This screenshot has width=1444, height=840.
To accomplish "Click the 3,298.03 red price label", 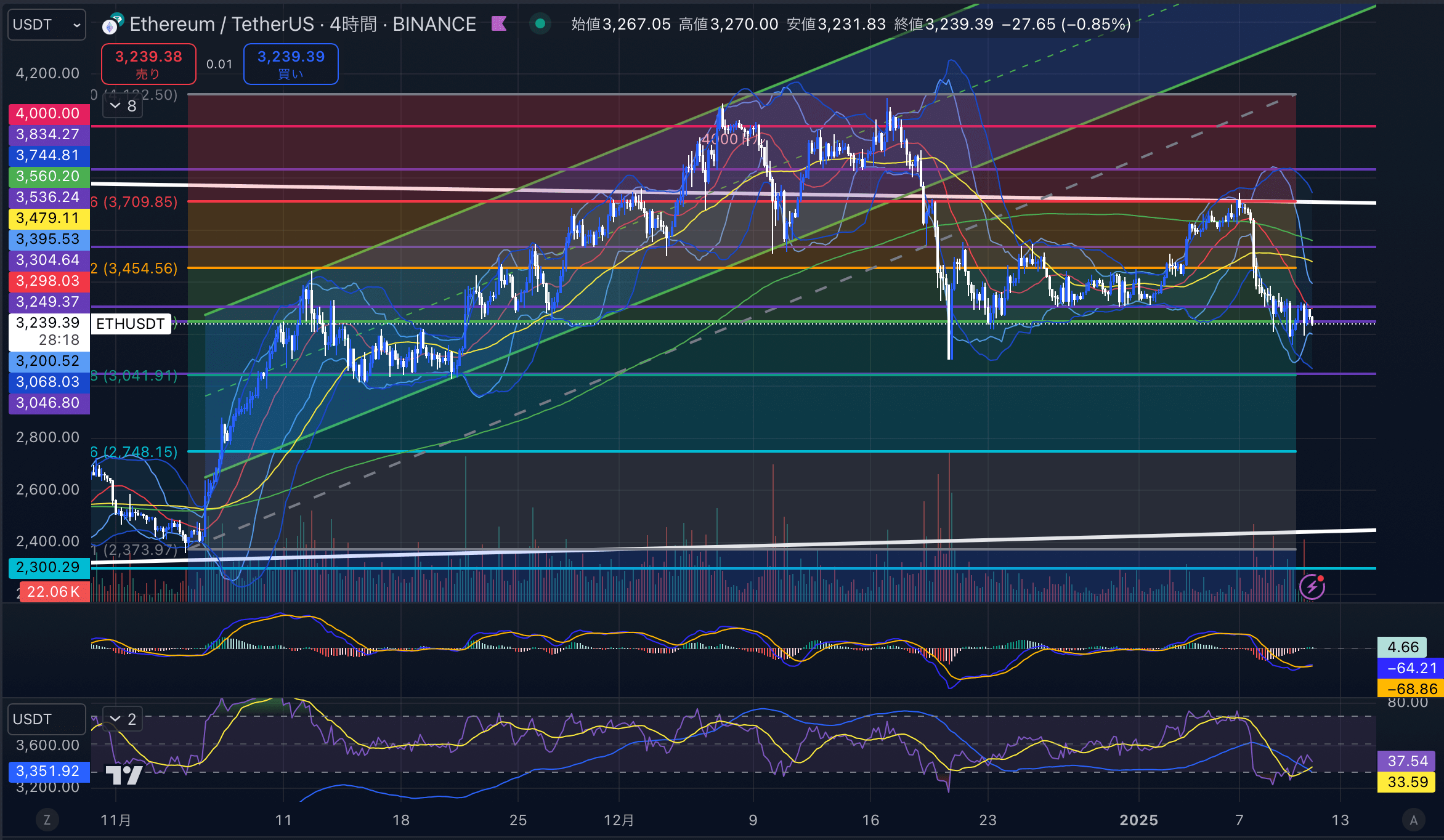I will (49, 281).
